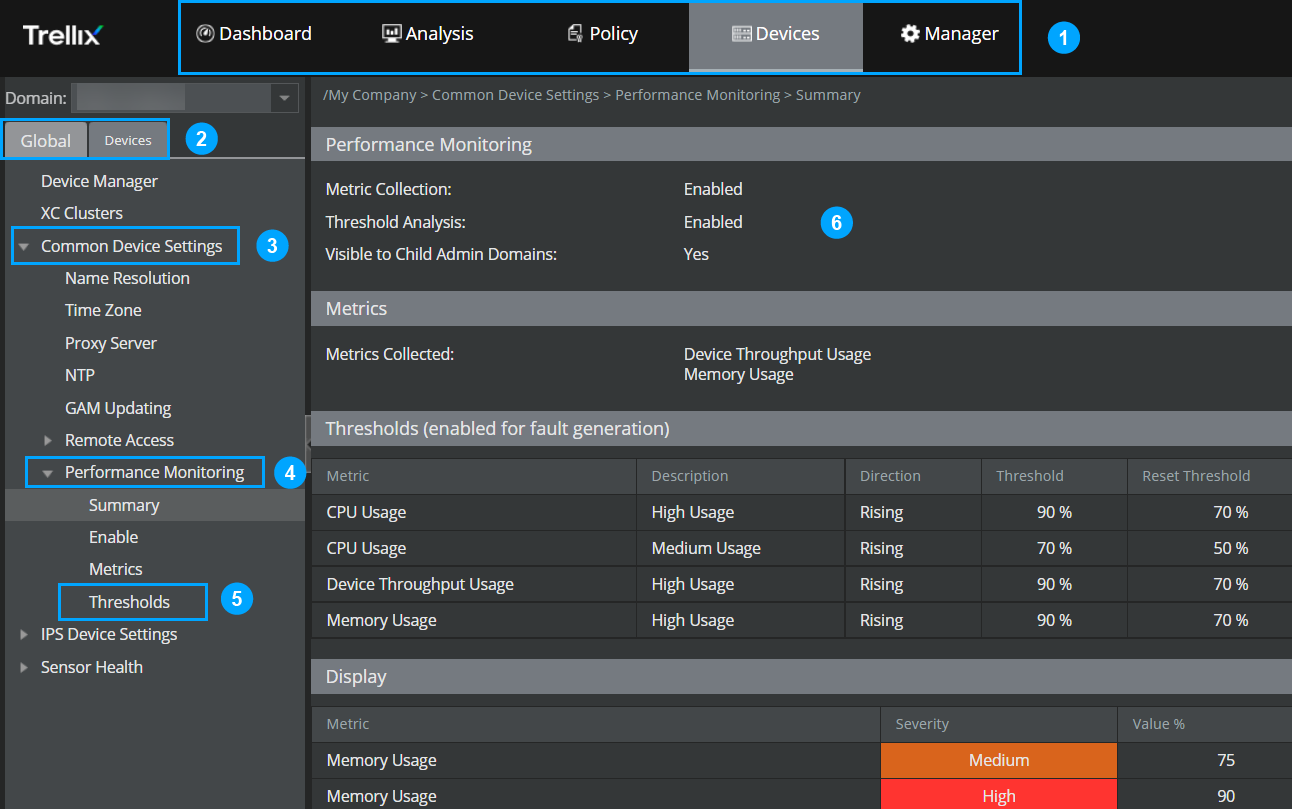Click the Analysis monitor icon
Screen dimensions: 1292x809
(x=392, y=34)
